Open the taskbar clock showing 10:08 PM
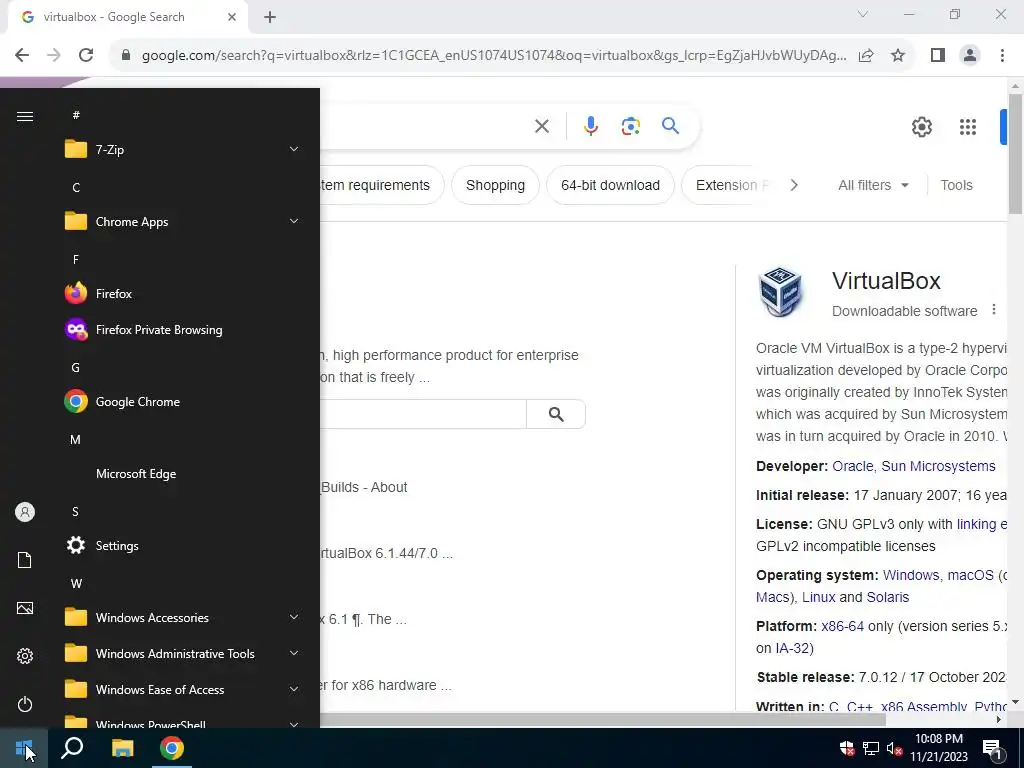1024x768 pixels. (938, 748)
